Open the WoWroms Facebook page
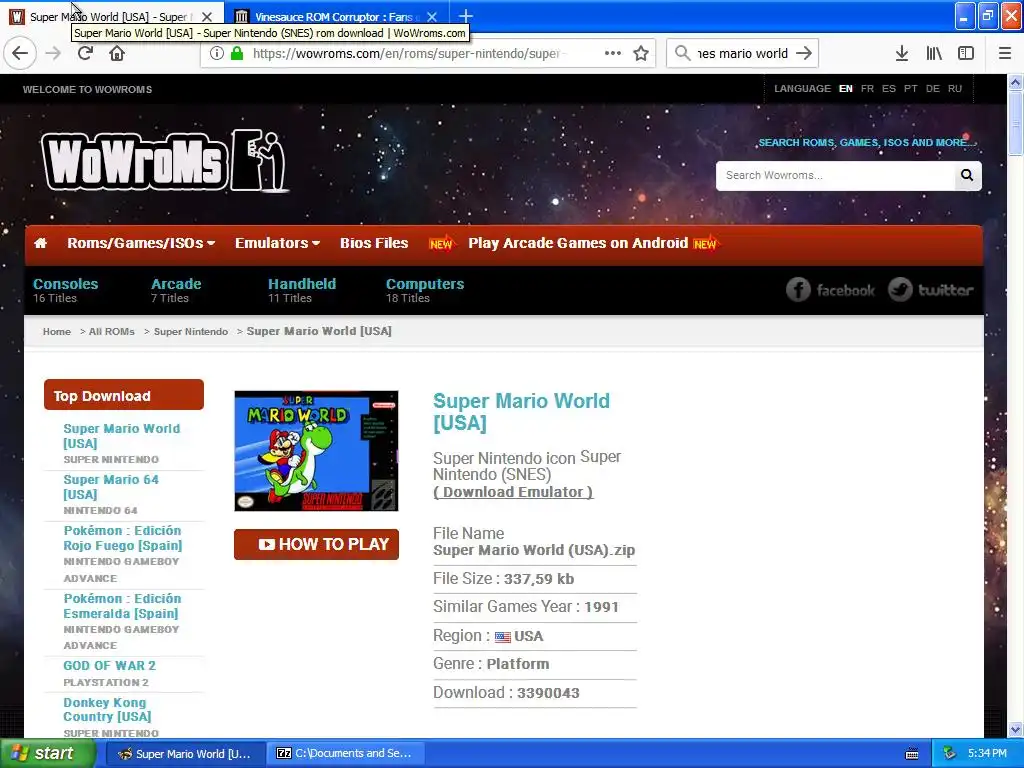The image size is (1024, 768). point(830,289)
